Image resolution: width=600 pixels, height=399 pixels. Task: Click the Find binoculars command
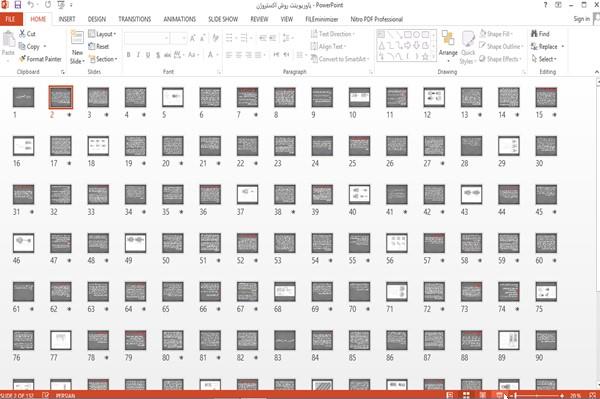coord(540,34)
